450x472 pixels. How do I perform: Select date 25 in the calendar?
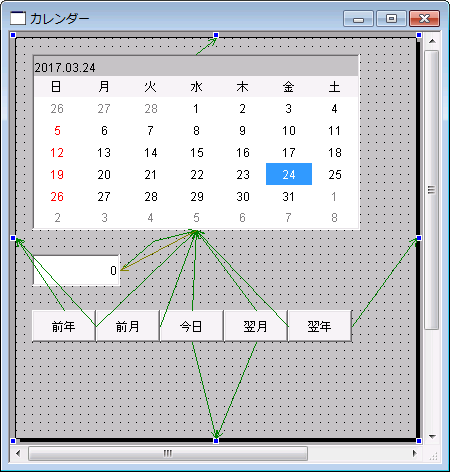point(335,174)
